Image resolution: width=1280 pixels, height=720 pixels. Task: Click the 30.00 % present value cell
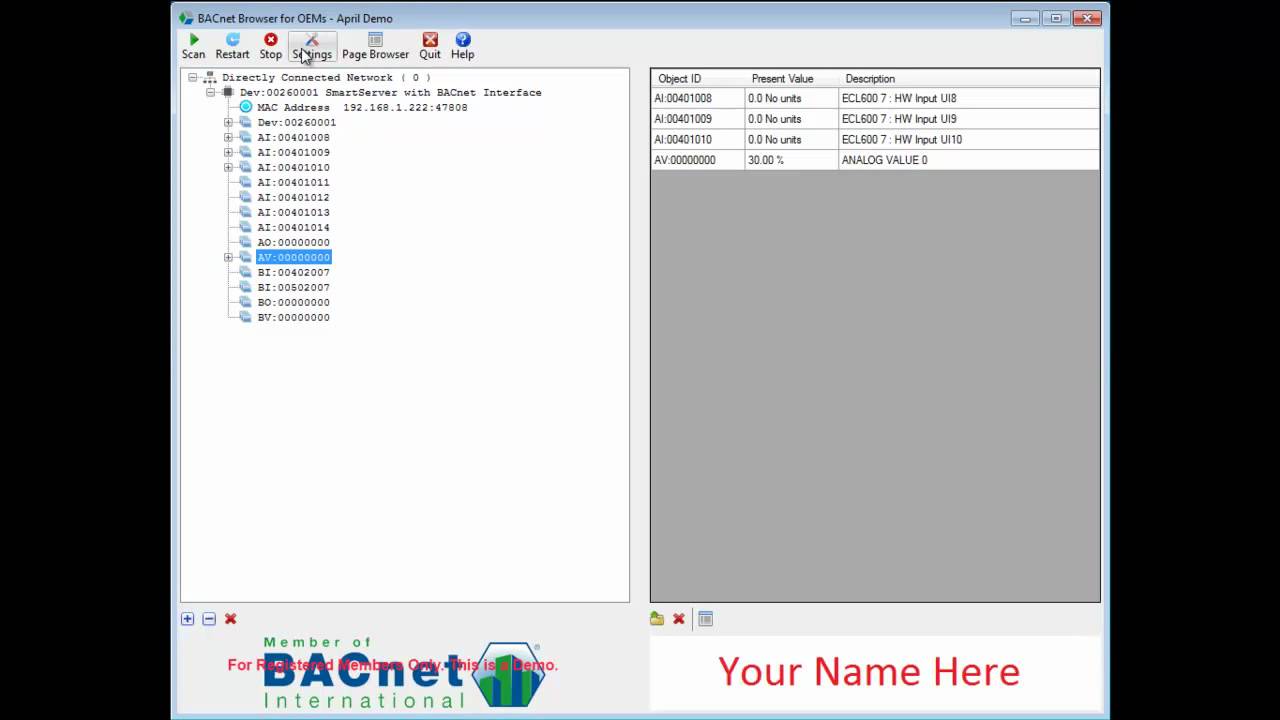tap(791, 160)
